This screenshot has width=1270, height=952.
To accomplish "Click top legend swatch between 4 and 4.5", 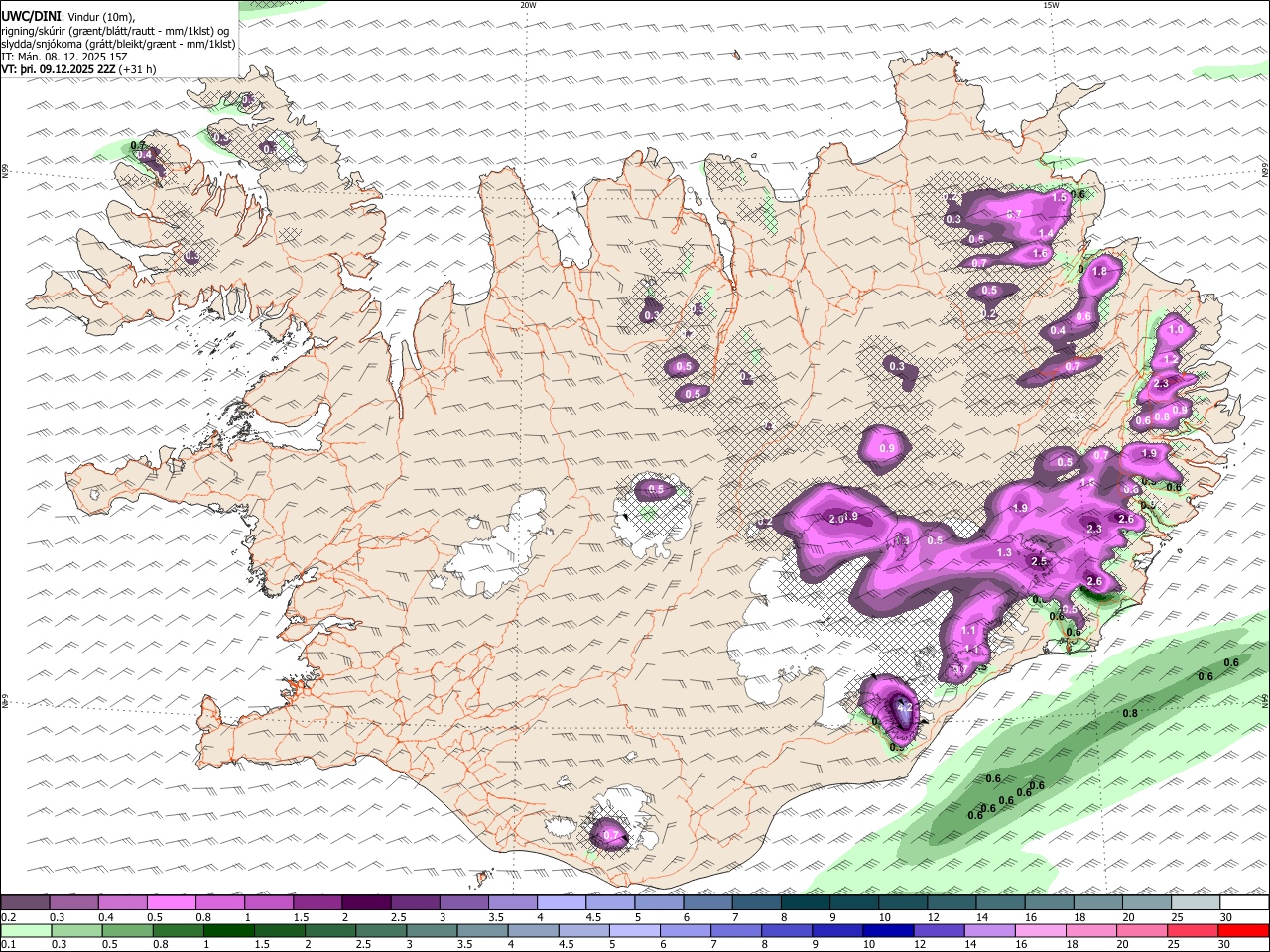I will coord(562,902).
